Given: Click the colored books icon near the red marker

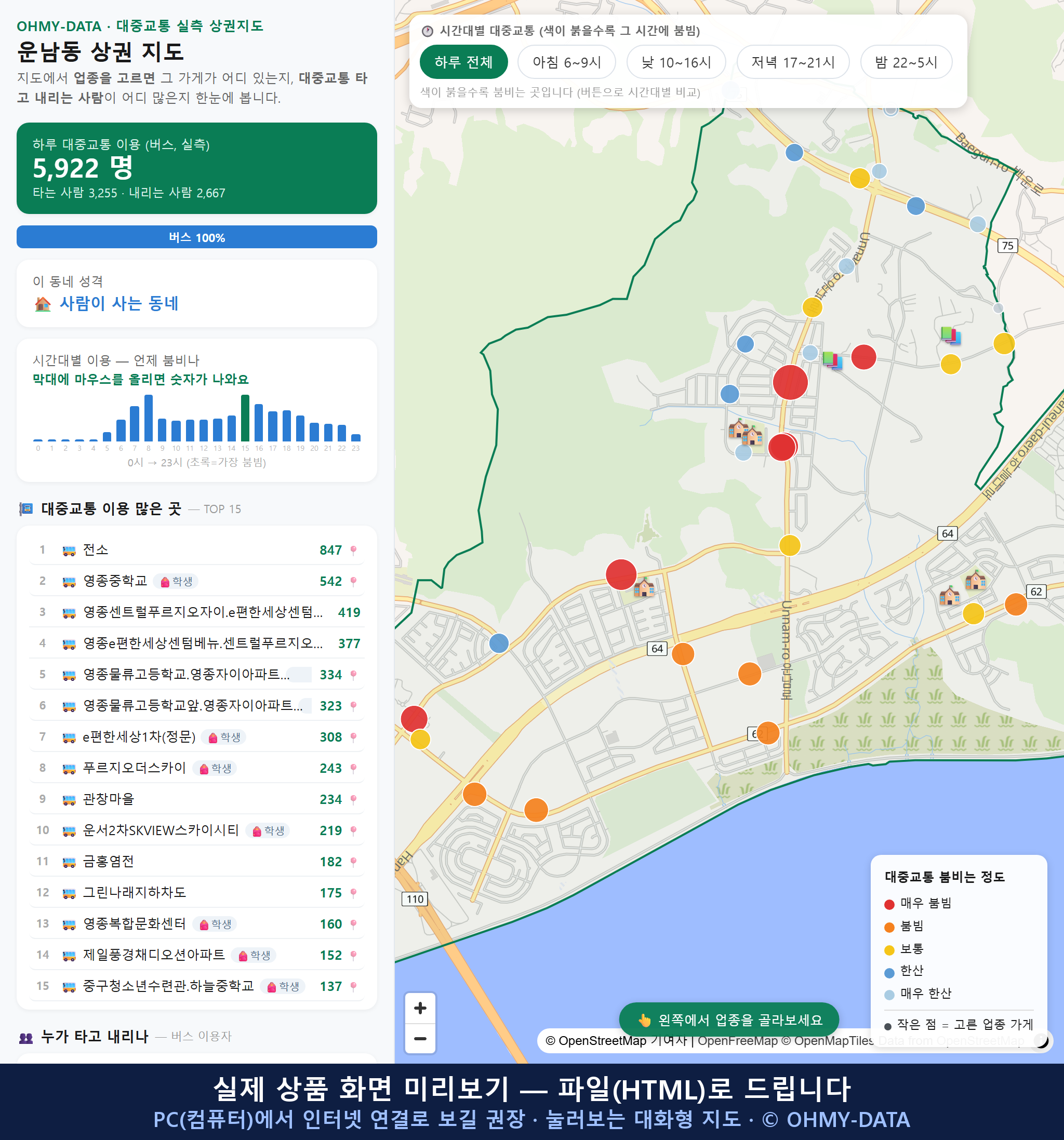Looking at the screenshot, I should click(832, 360).
